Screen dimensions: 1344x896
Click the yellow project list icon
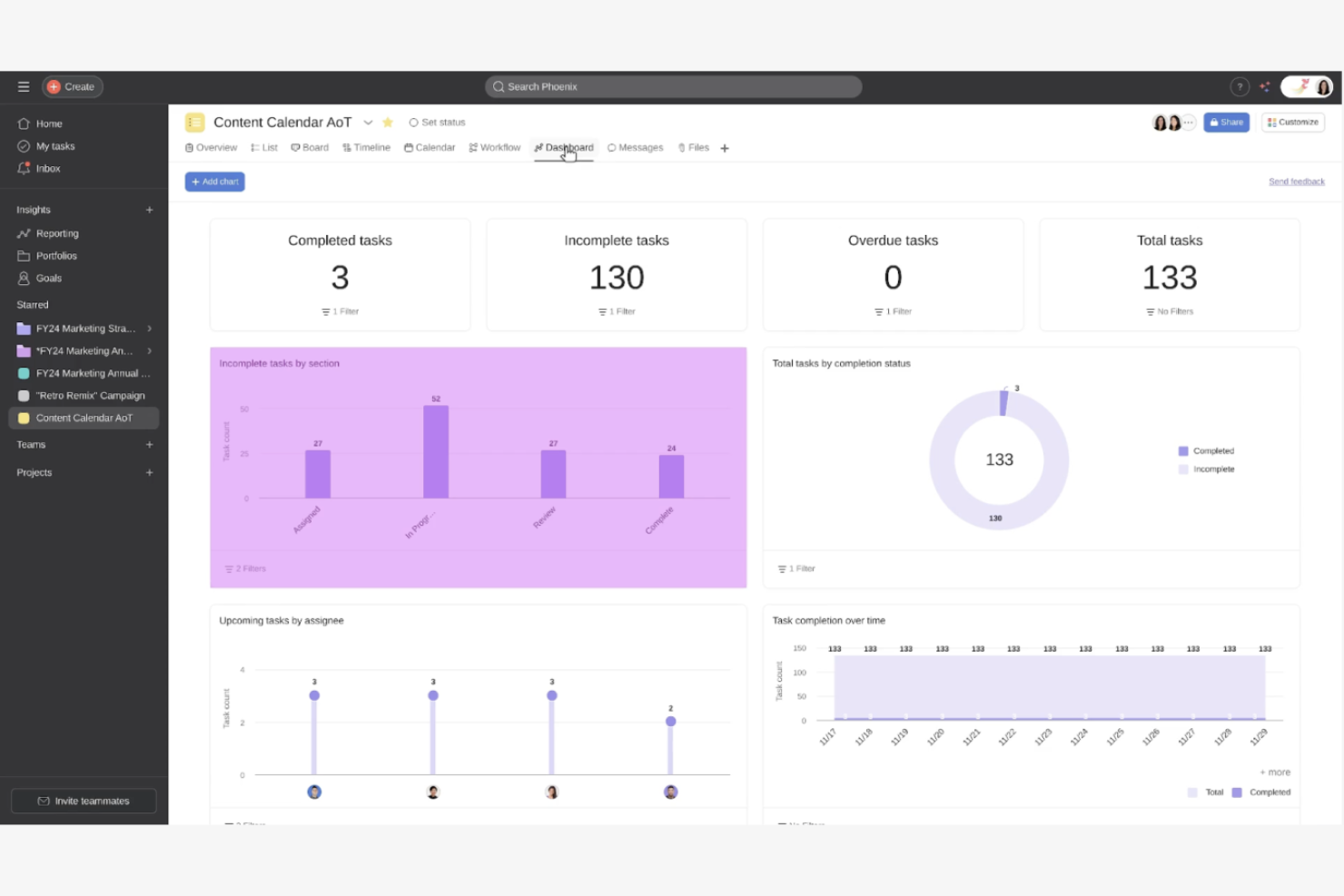[x=194, y=123]
